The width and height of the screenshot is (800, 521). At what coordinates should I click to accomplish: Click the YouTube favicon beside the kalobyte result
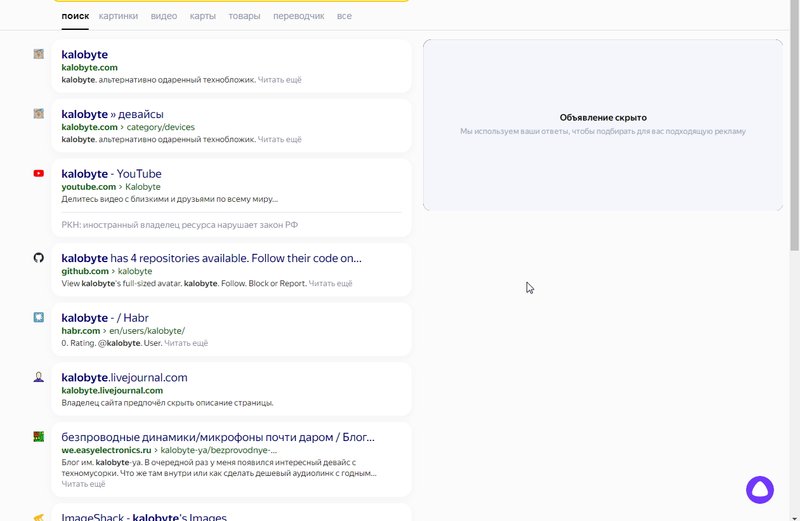[39, 173]
